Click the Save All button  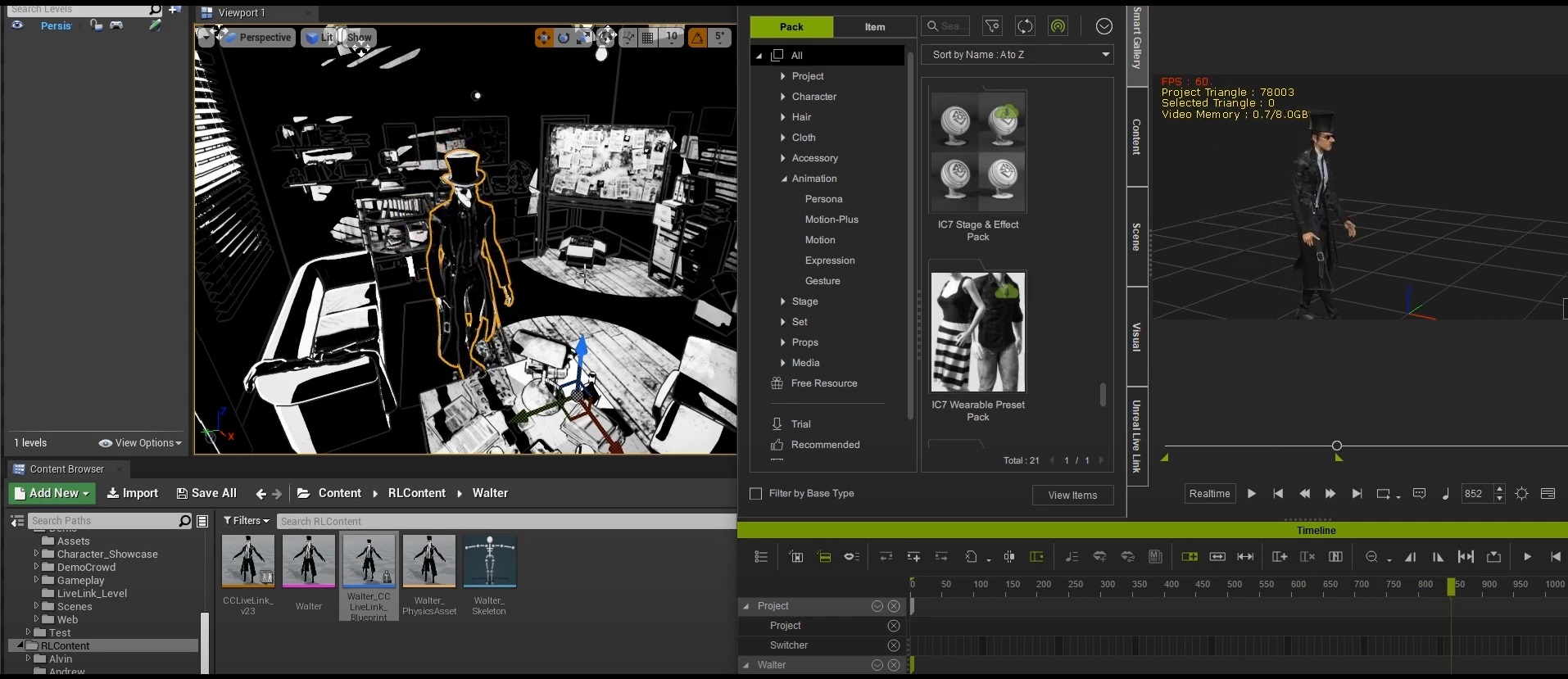[x=206, y=493]
